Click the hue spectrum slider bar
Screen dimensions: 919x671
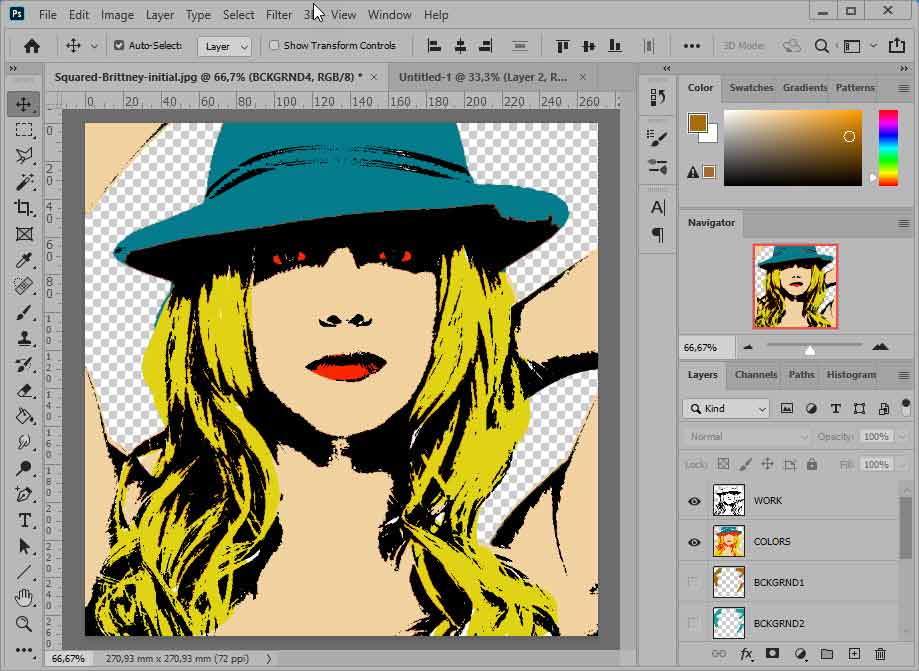888,148
